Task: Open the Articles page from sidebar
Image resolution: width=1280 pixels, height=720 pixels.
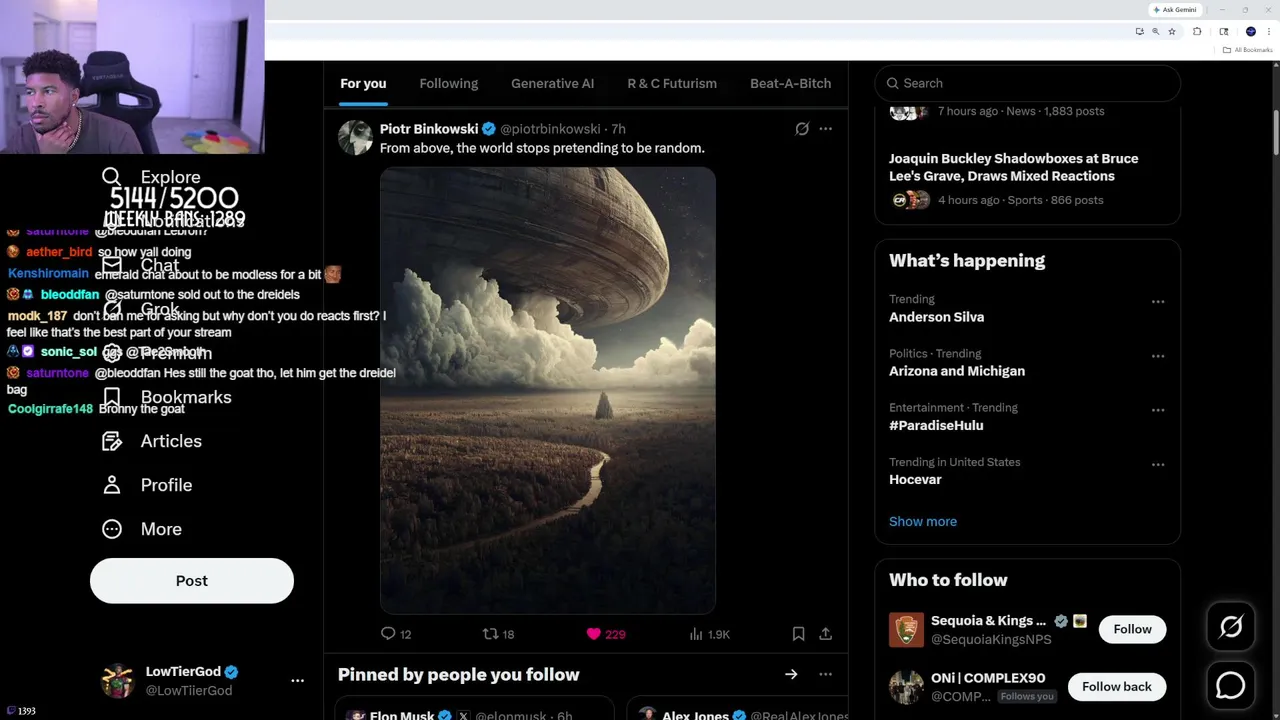Action: pos(170,441)
